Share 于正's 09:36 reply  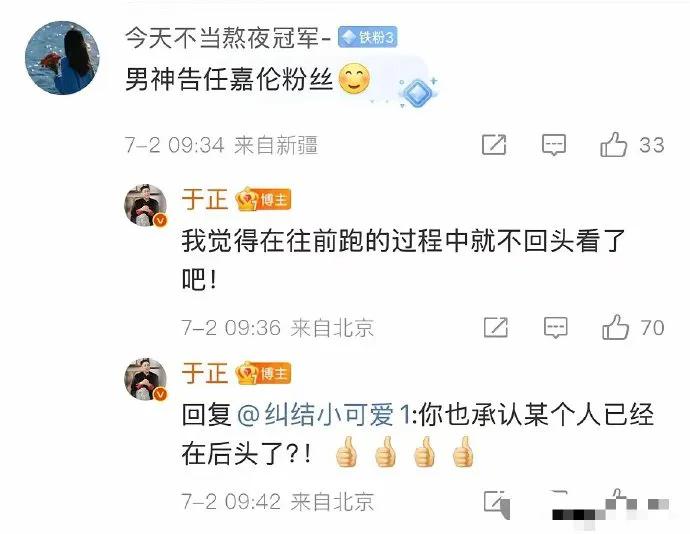(495, 328)
